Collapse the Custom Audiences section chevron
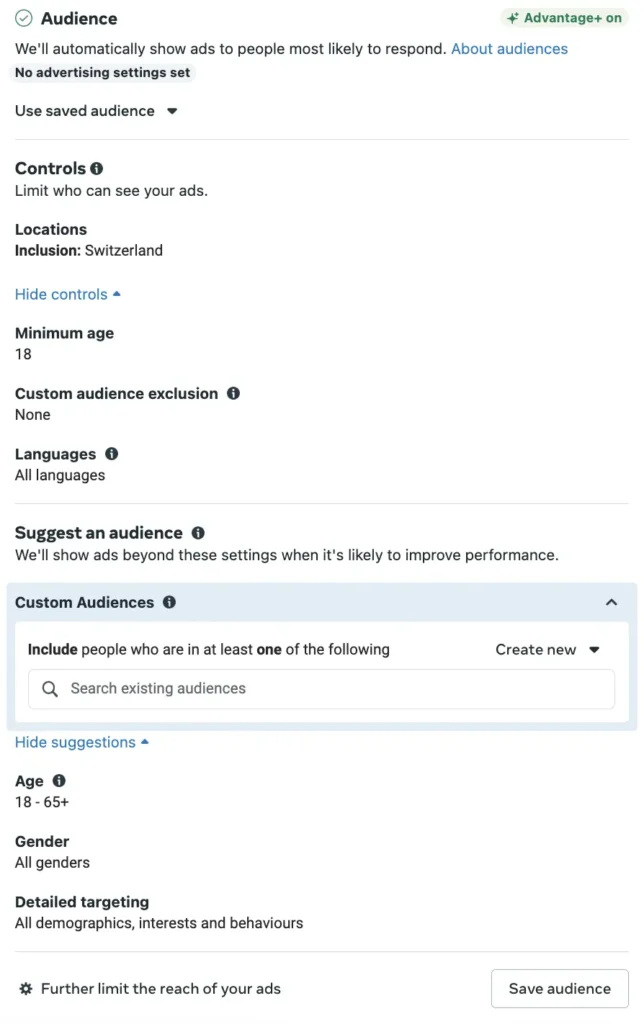Image resolution: width=644 pixels, height=1024 pixels. [x=611, y=602]
